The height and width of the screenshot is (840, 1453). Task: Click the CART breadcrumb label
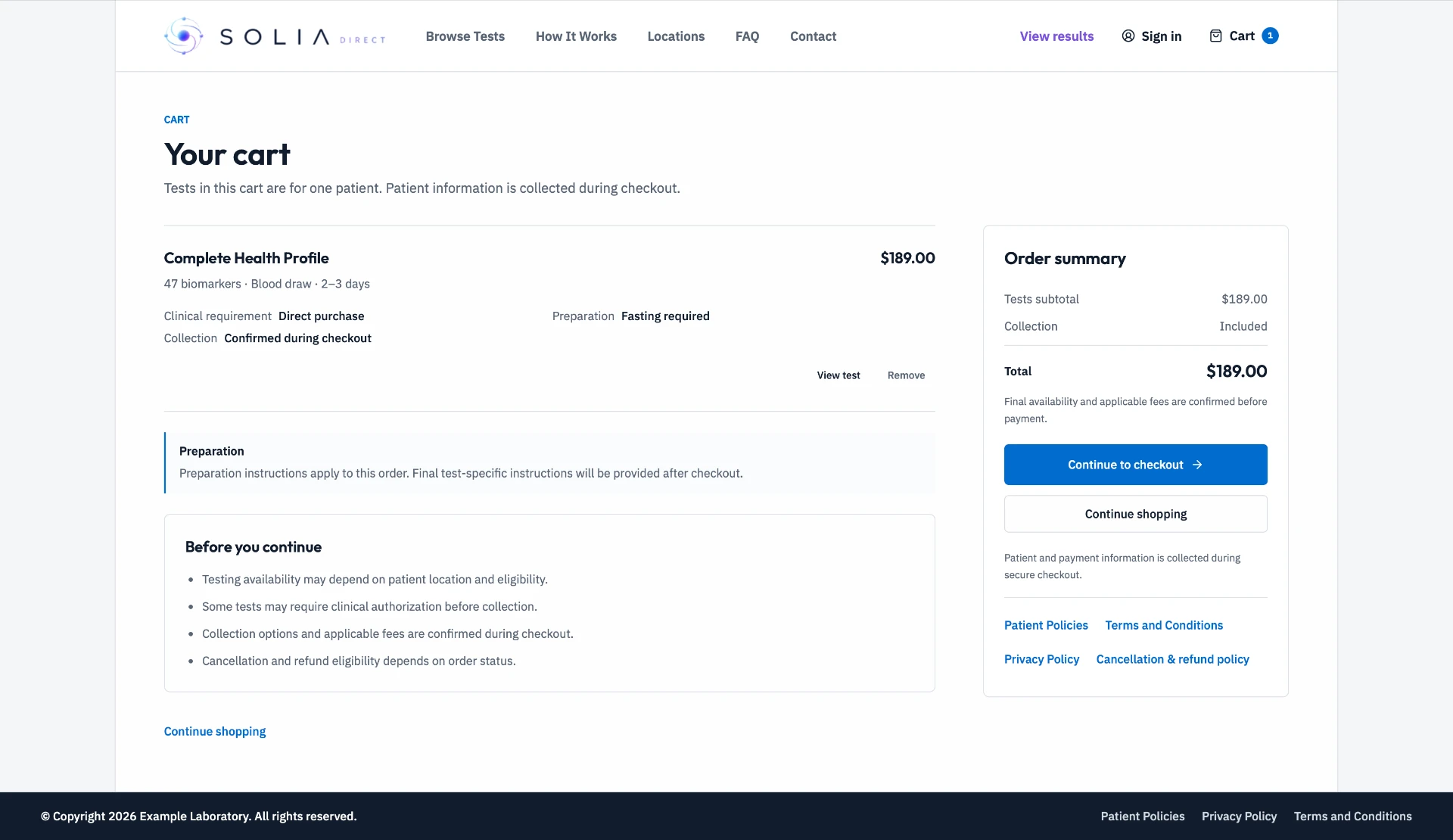[x=176, y=120]
